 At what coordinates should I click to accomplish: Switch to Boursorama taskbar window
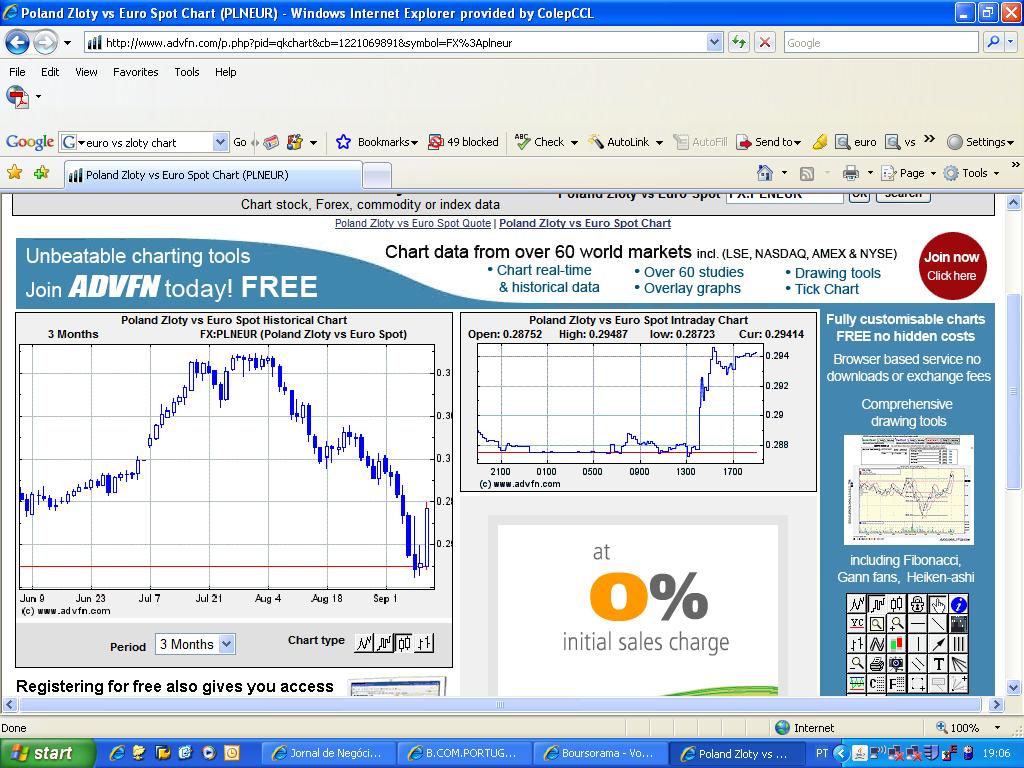(601, 754)
